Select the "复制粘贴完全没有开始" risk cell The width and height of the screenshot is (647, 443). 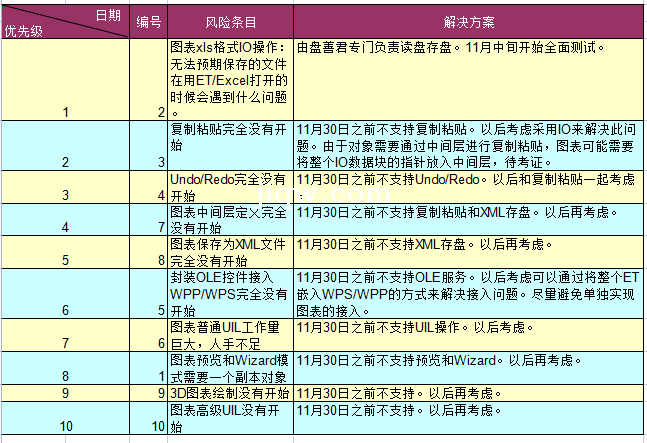[x=230, y=145]
